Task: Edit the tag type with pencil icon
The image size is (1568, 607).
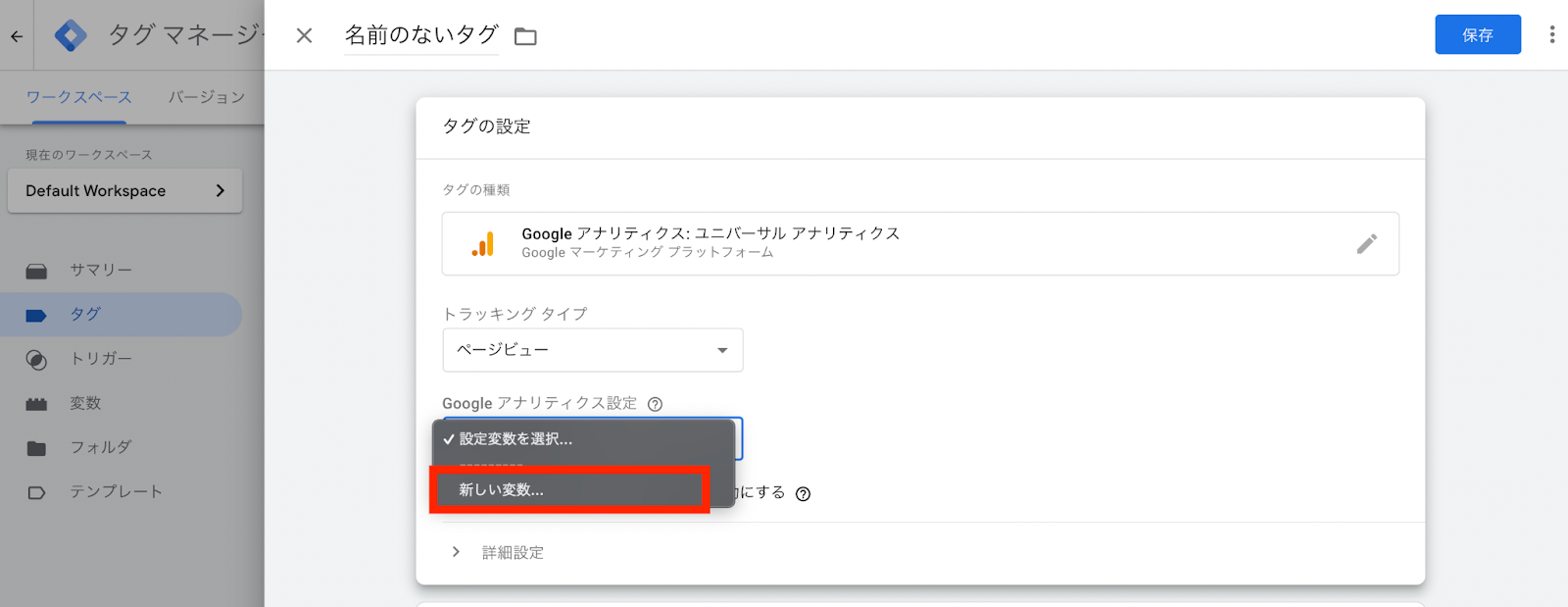Action: 1367,243
